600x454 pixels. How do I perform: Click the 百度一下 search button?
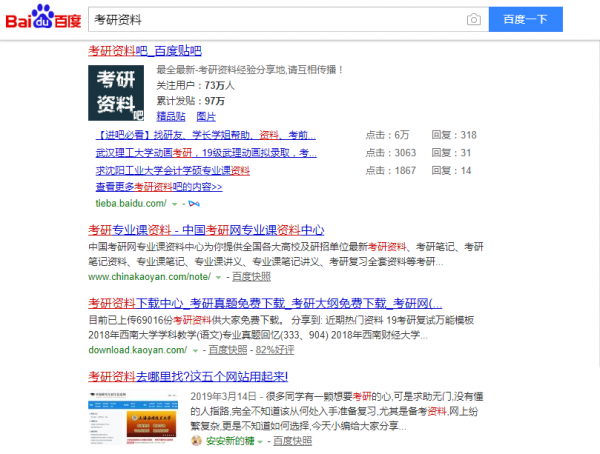click(525, 19)
